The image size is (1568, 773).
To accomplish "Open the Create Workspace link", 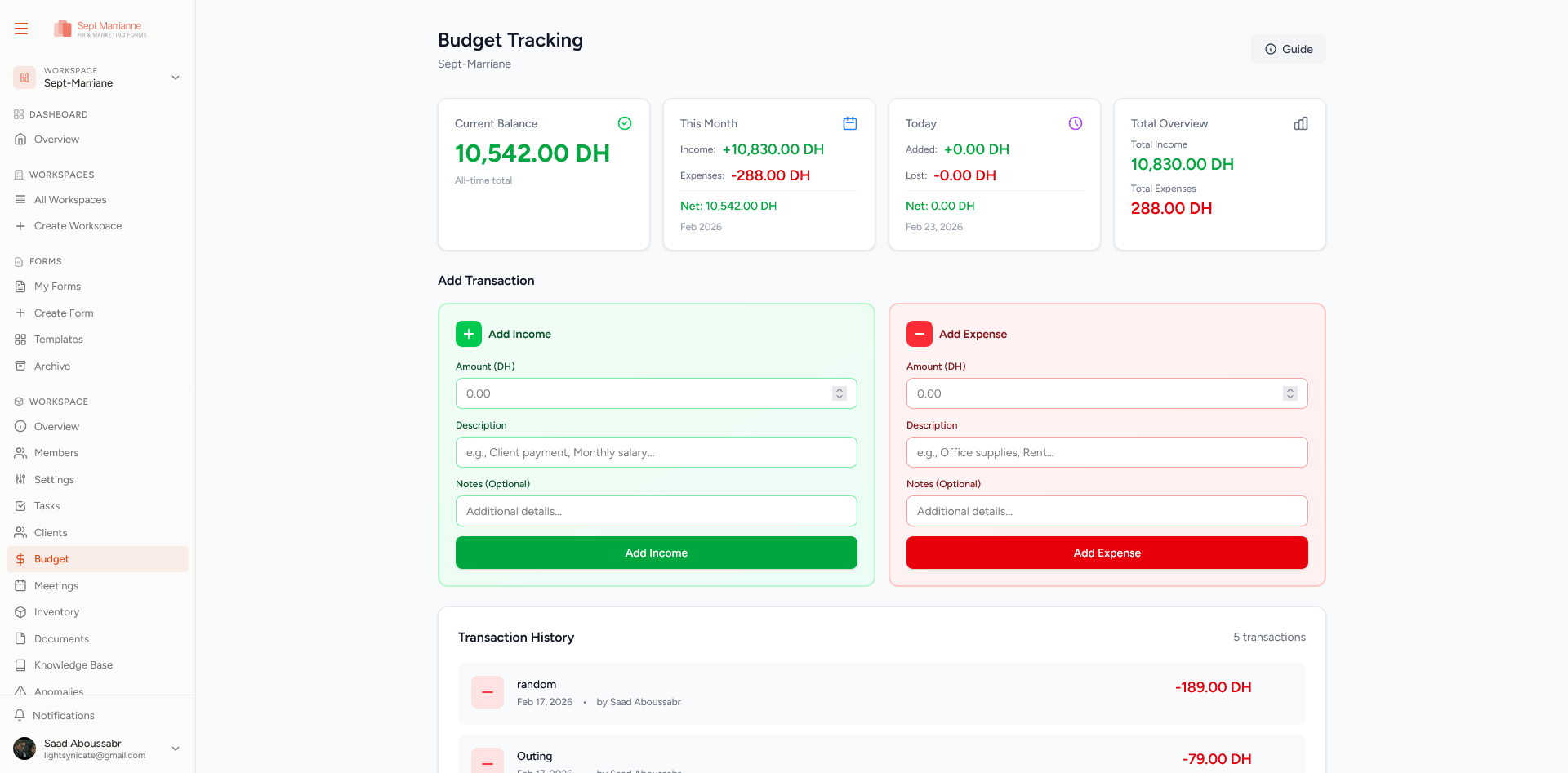I will tap(78, 225).
